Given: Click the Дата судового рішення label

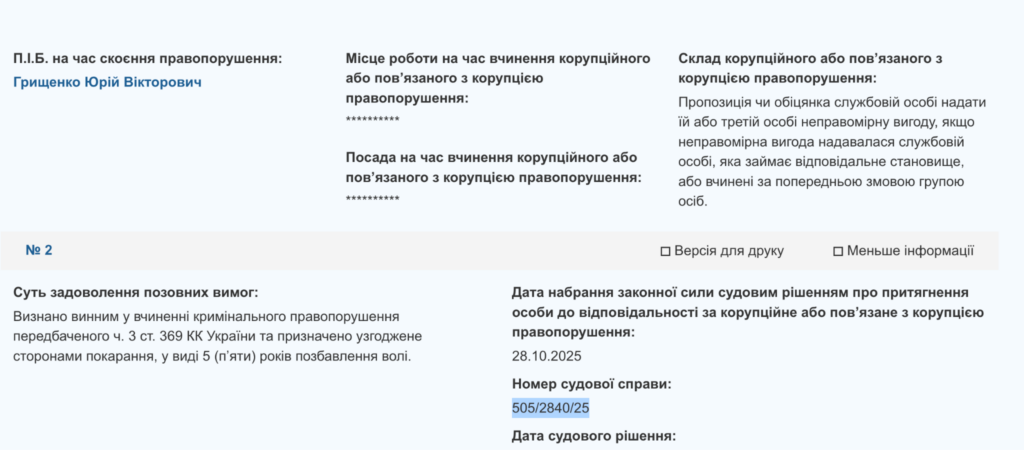Looking at the screenshot, I should pos(594,436).
